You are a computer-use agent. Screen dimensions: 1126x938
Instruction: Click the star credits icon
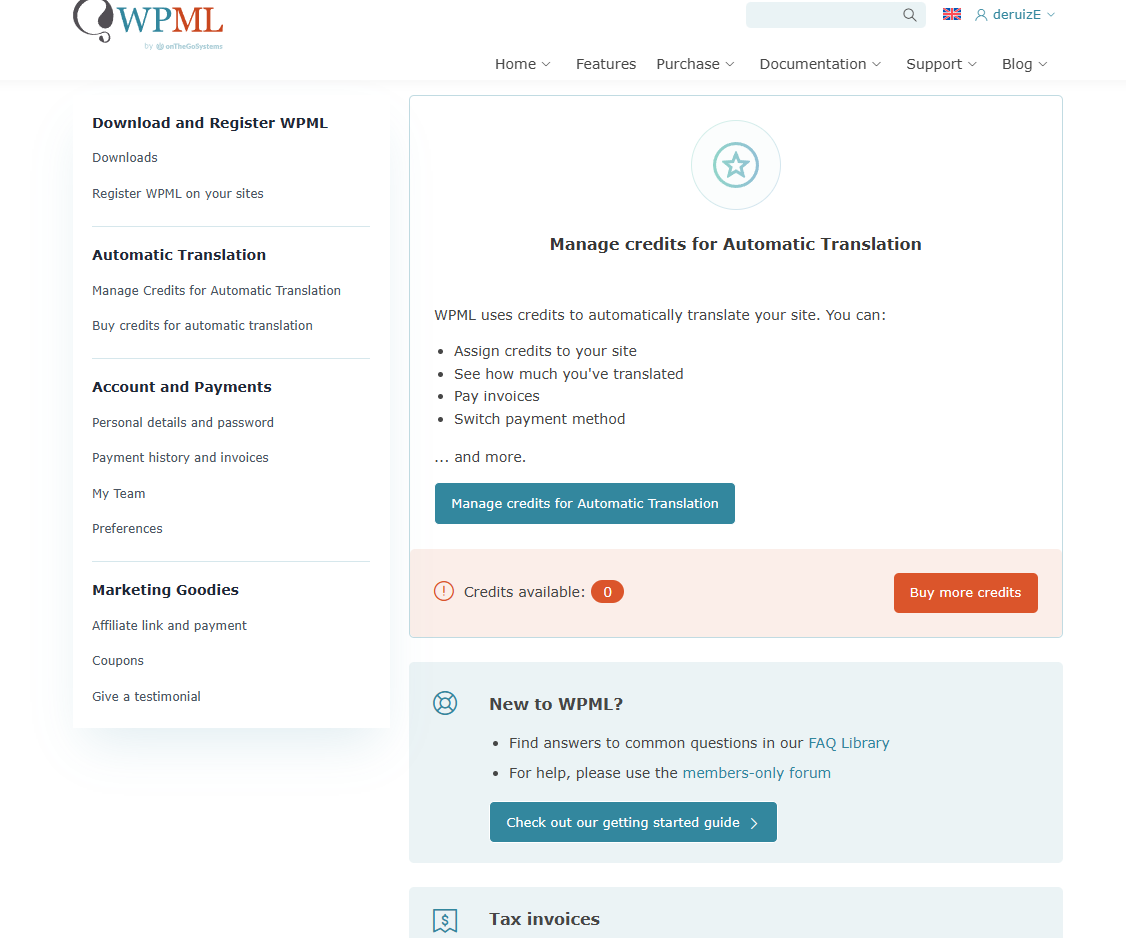coord(735,164)
